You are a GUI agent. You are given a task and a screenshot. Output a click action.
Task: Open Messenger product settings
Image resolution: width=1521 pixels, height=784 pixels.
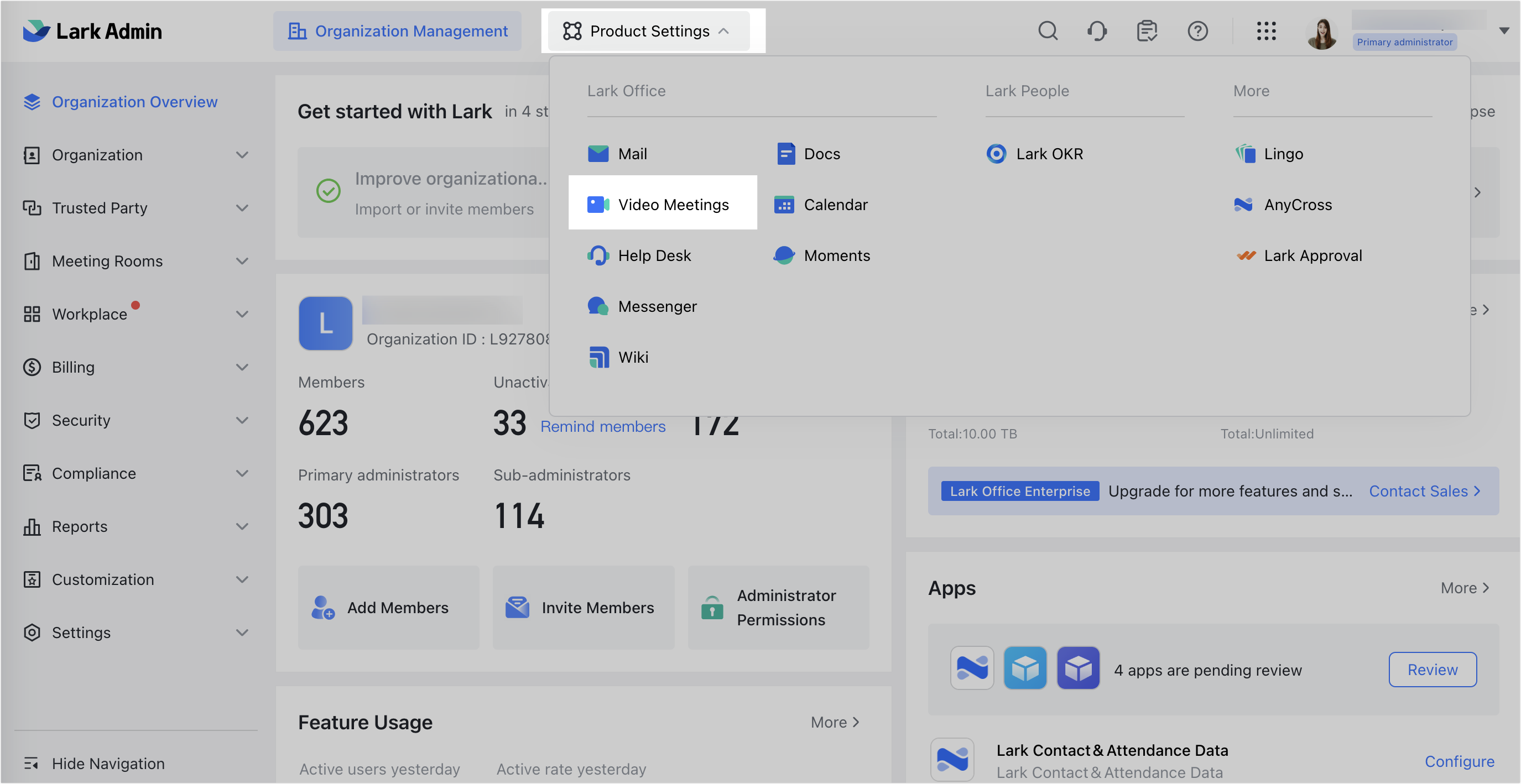642,306
